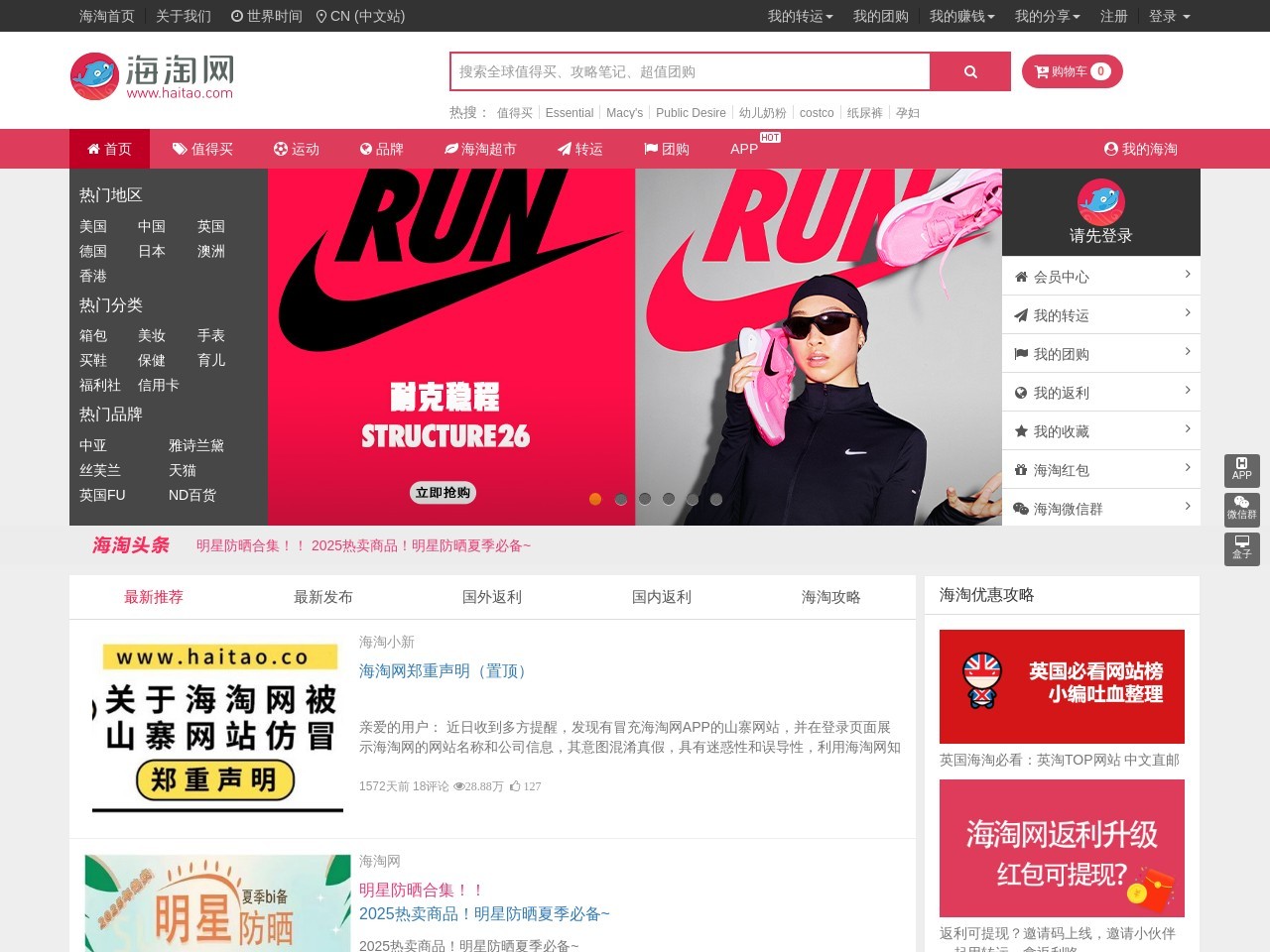Click 海淘首页 in the top bar

coord(107,16)
